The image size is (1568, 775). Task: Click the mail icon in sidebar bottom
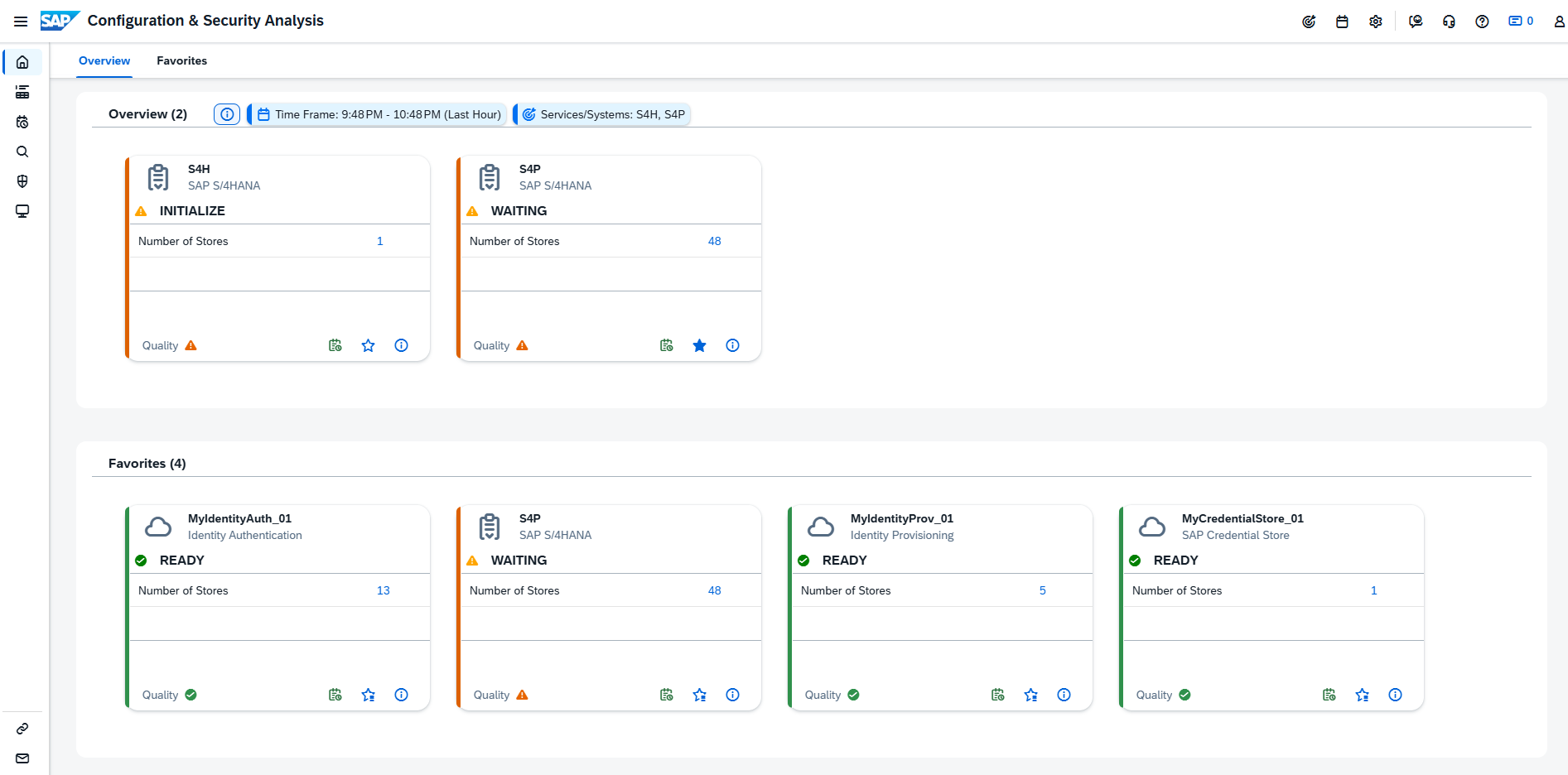(x=22, y=758)
